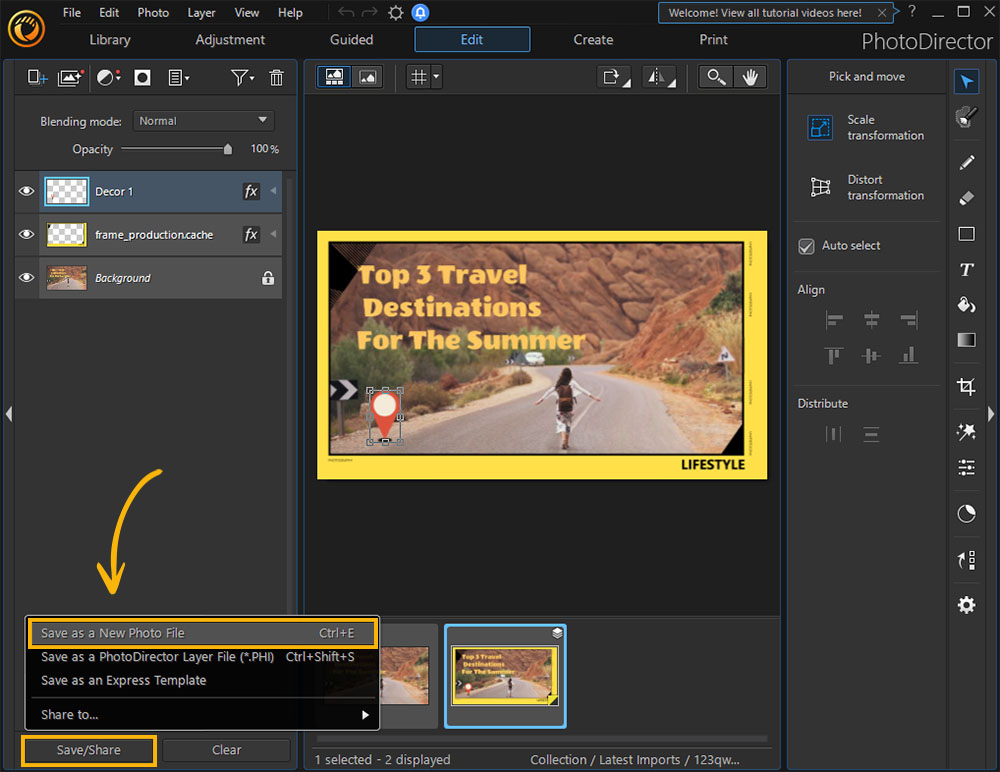This screenshot has width=1000, height=772.
Task: Add a new adjustment layer from the layers toolbar
Action: (106, 77)
